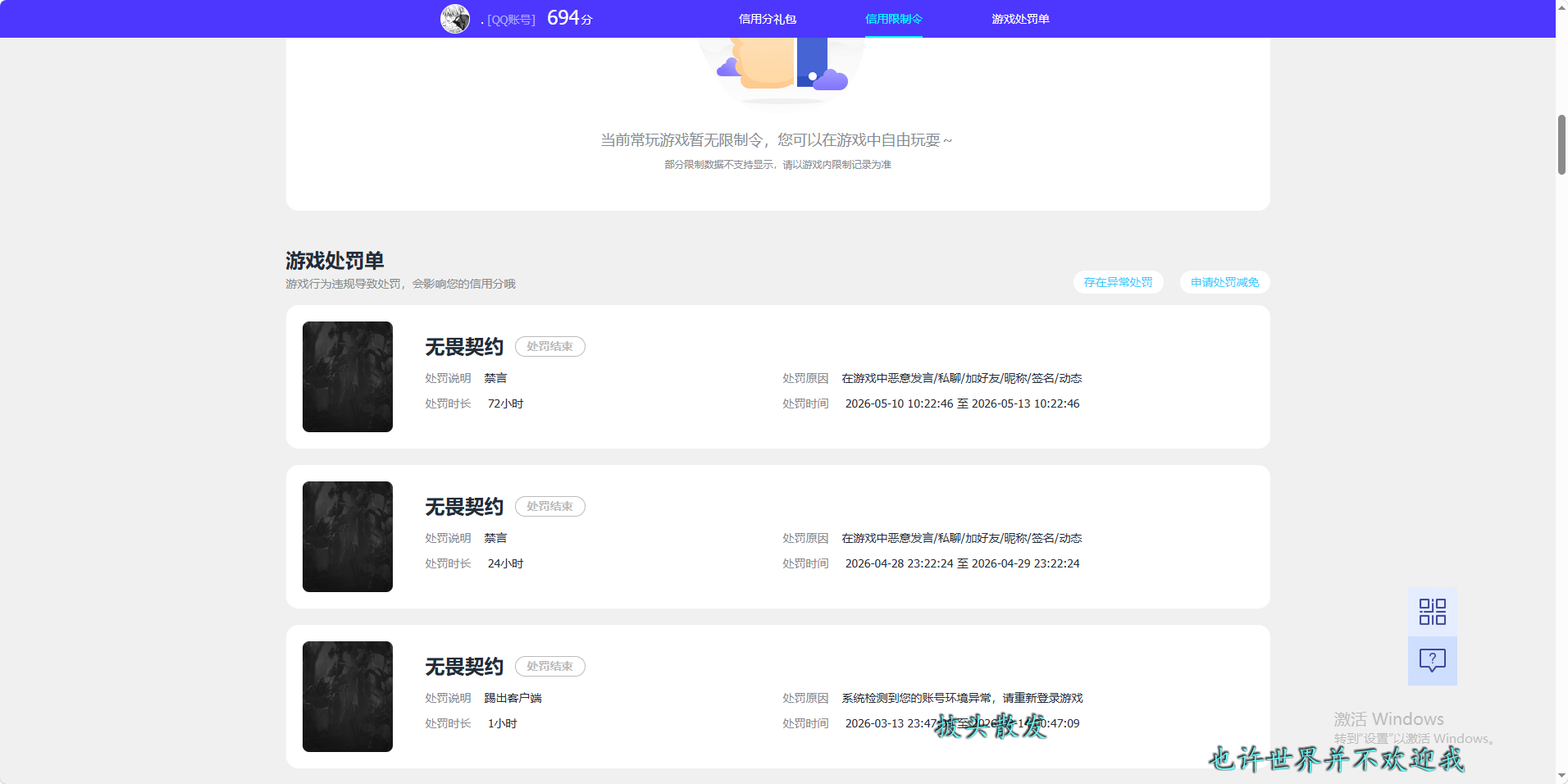
Task: Open the game thumbnail of the 72小时 penalty
Action: pyautogui.click(x=348, y=376)
